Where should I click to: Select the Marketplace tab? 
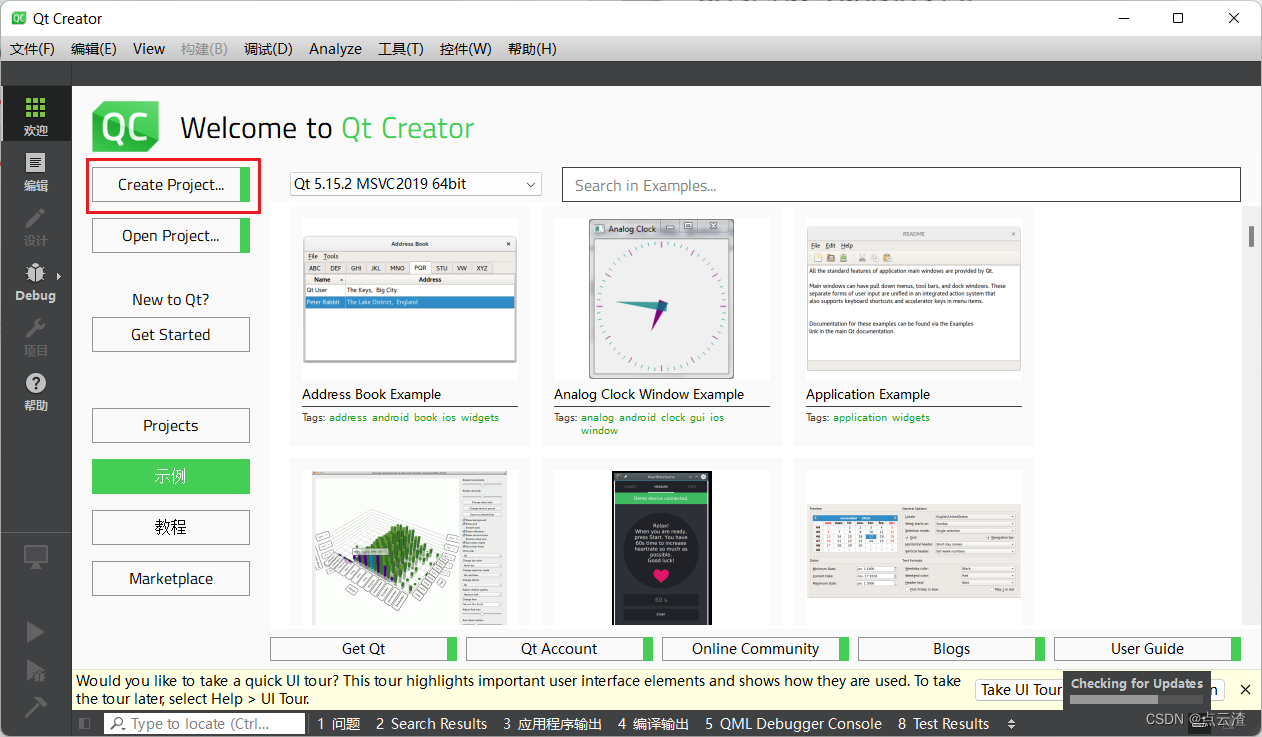click(171, 579)
